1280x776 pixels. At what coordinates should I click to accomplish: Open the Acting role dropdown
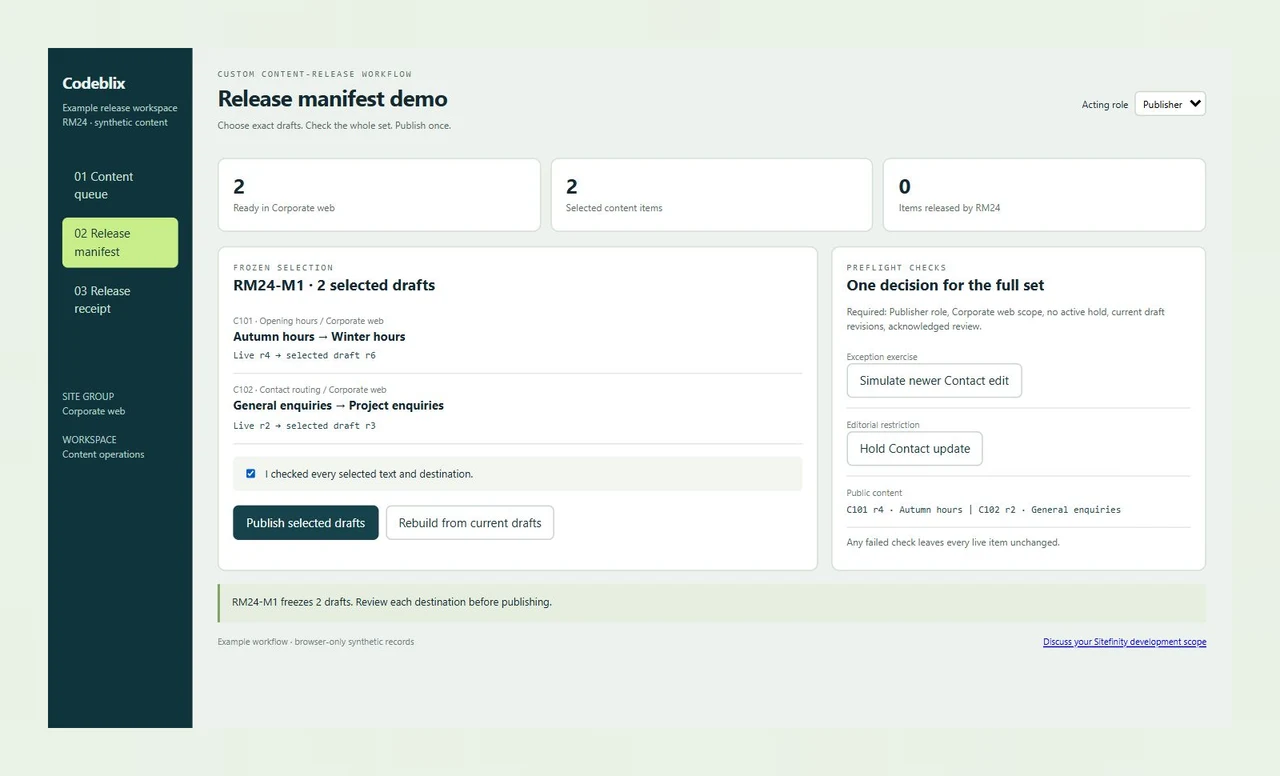pyautogui.click(x=1170, y=104)
